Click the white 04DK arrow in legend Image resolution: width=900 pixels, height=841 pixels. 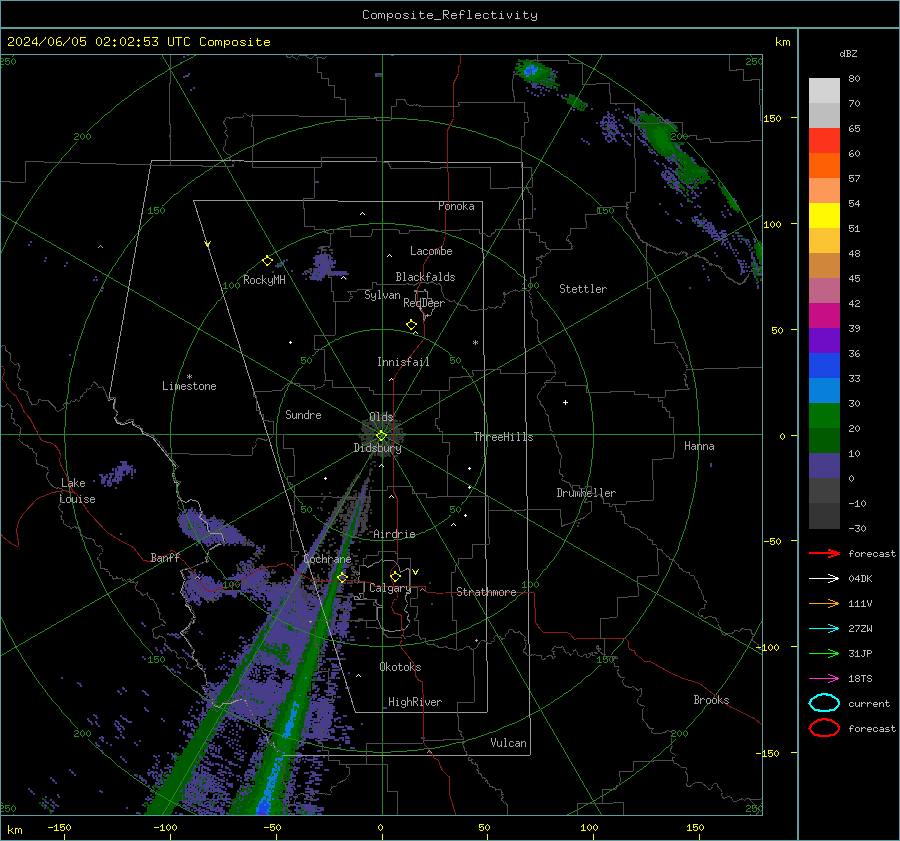pyautogui.click(x=824, y=578)
